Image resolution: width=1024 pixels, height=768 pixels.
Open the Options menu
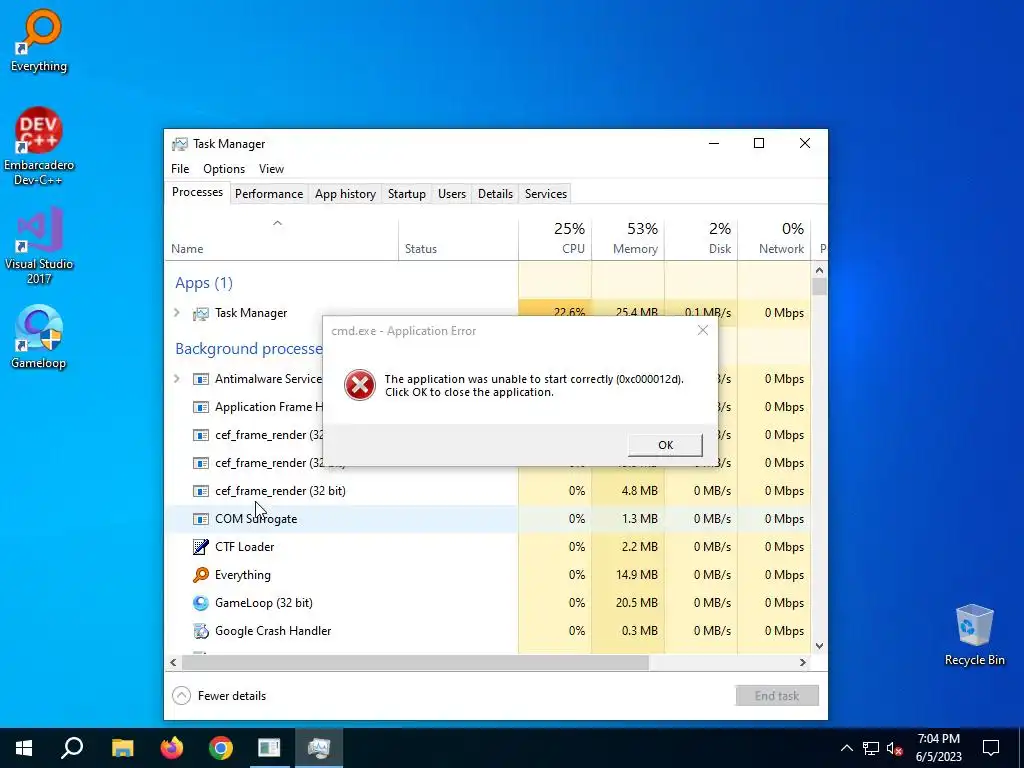coord(224,168)
